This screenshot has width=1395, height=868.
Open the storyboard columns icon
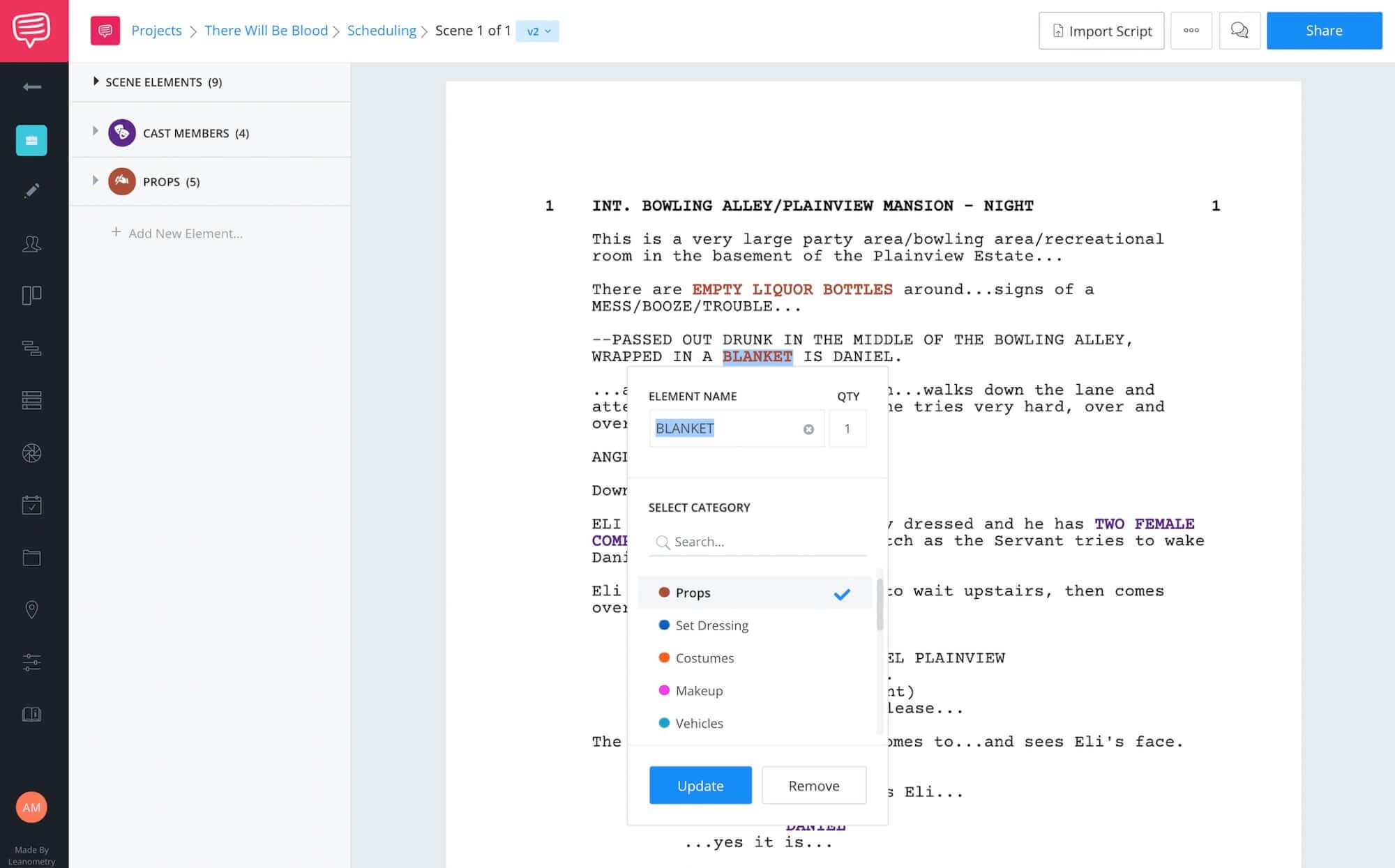click(x=31, y=296)
